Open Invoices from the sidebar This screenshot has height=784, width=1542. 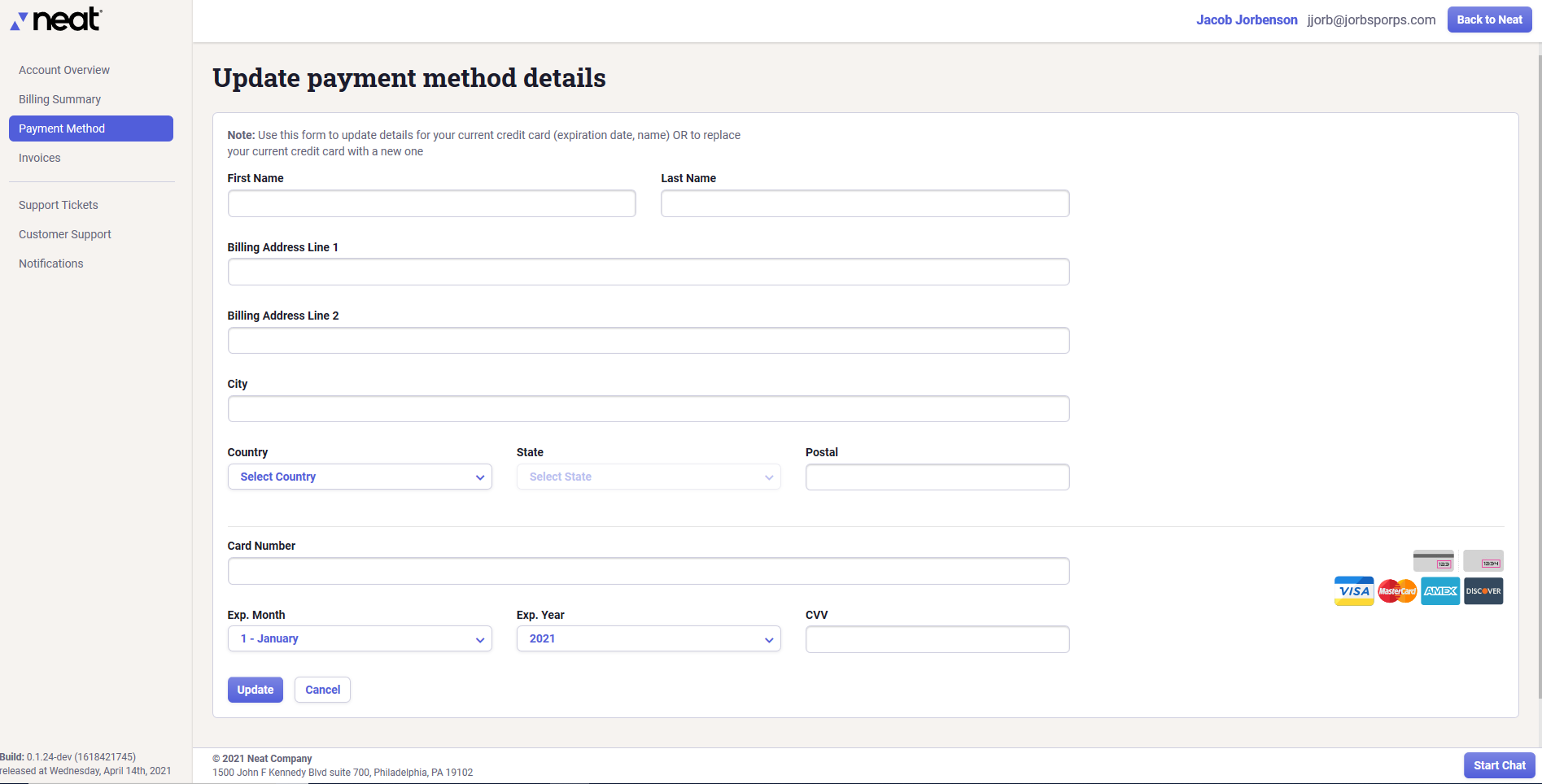pyautogui.click(x=40, y=158)
